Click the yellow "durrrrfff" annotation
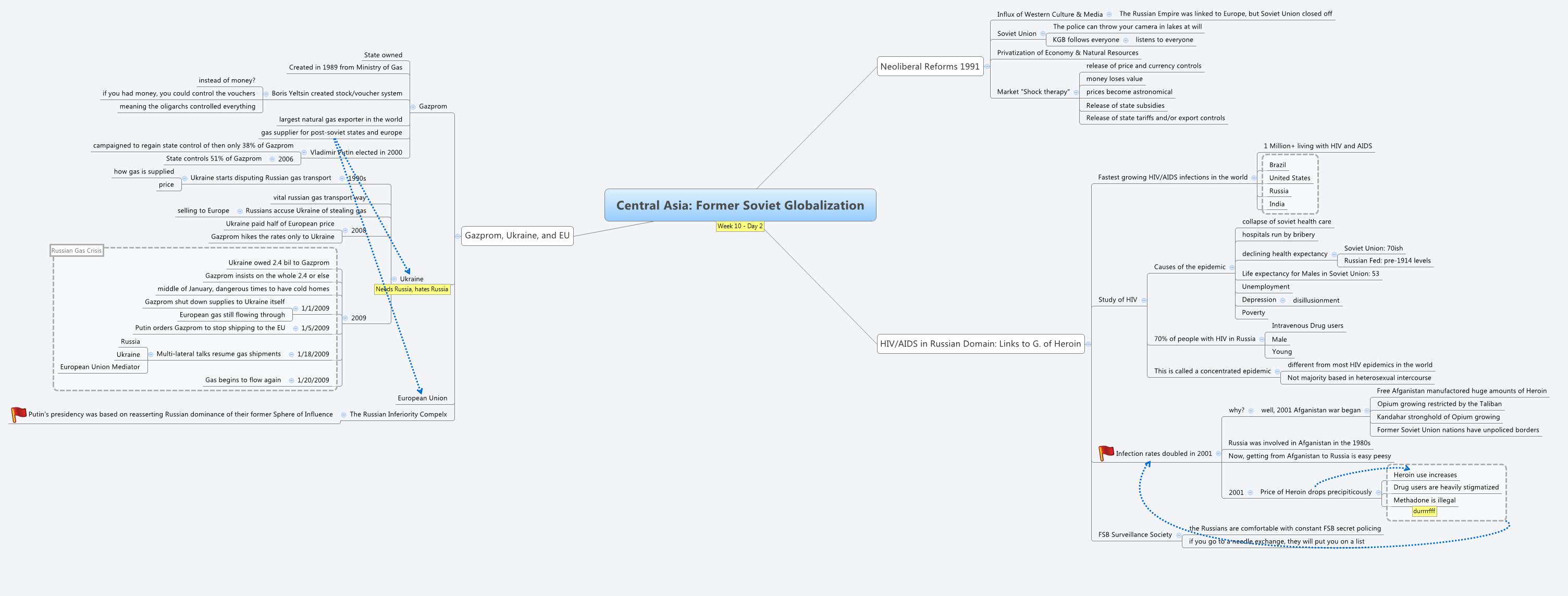This screenshot has height=596, width=1568. [x=1424, y=512]
